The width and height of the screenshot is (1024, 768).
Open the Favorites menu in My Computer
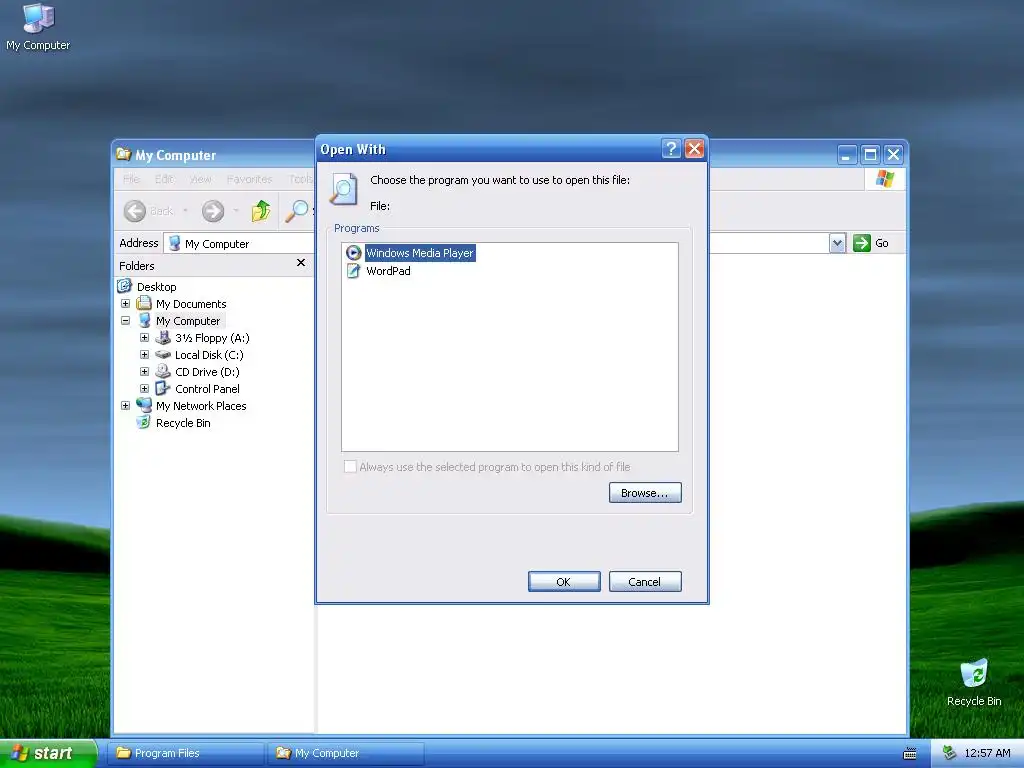coord(249,179)
